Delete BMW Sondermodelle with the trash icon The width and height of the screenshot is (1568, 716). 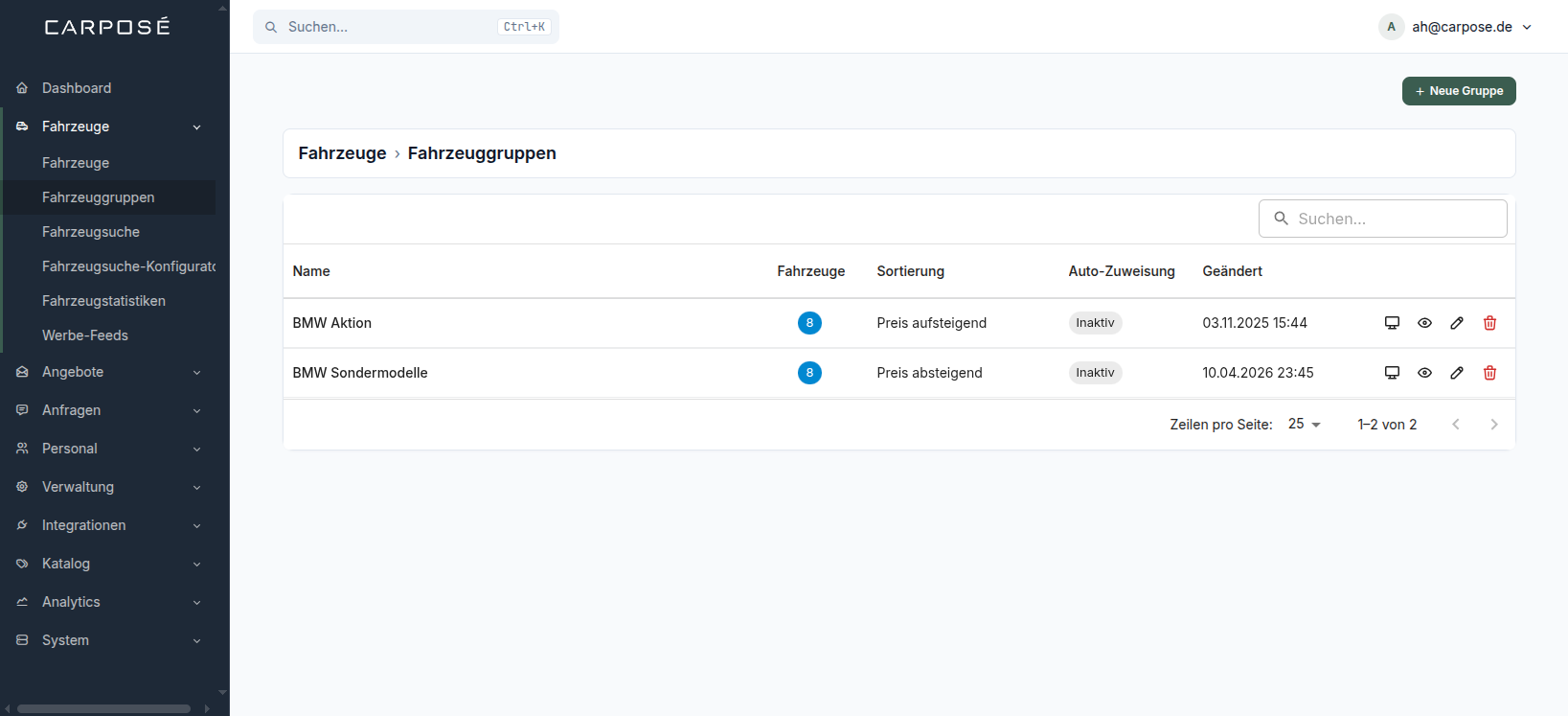pyautogui.click(x=1489, y=373)
